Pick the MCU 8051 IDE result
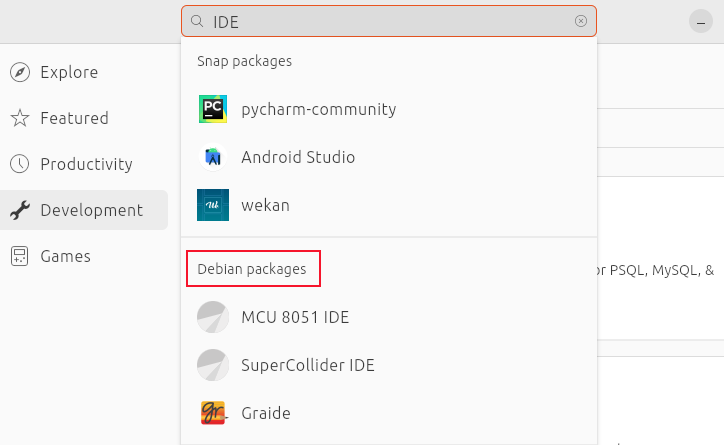The image size is (724, 445). tap(295, 317)
